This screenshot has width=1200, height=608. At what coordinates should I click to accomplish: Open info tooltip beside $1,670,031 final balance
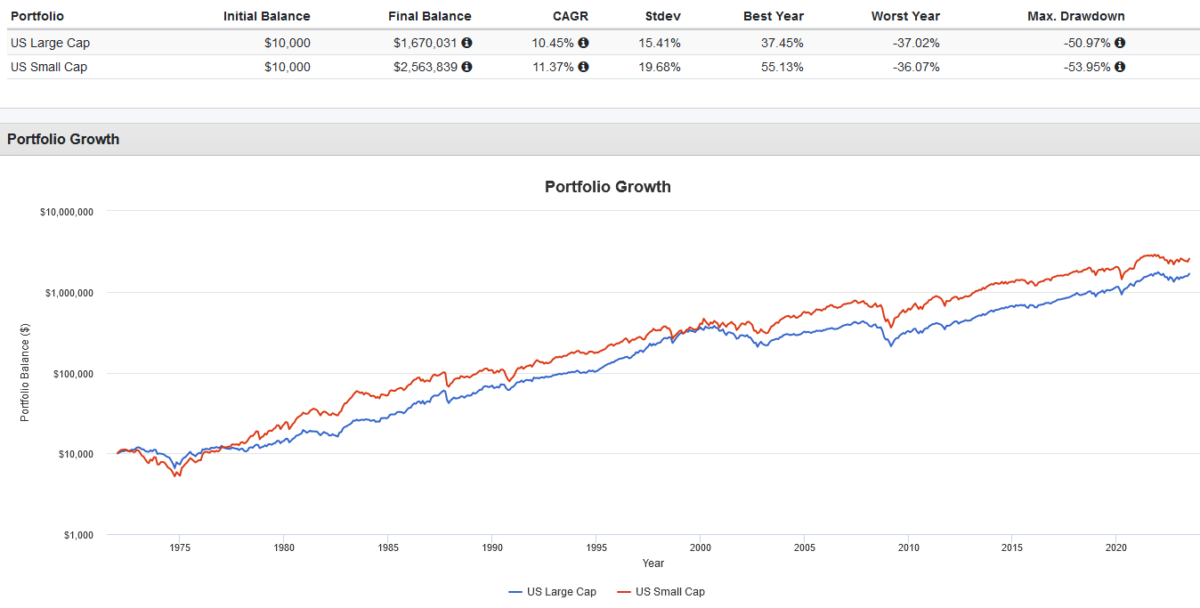pyautogui.click(x=468, y=43)
